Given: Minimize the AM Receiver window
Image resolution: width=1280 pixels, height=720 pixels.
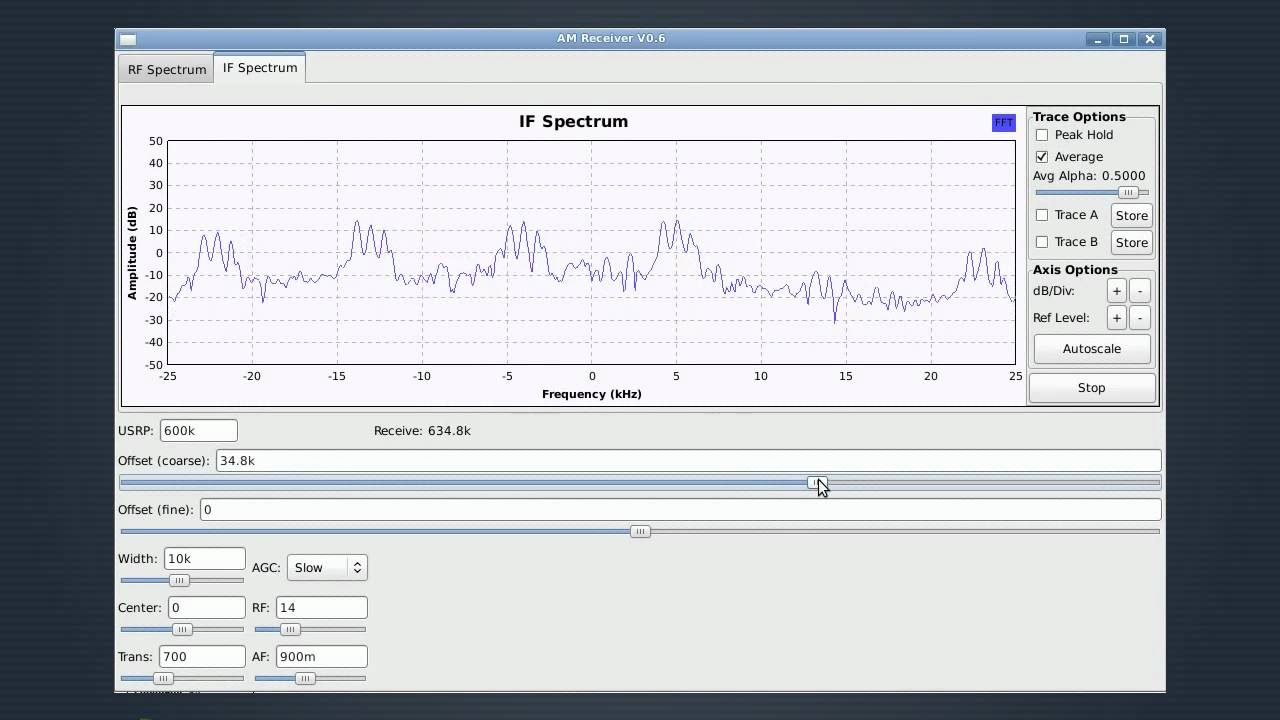Looking at the screenshot, I should [x=1098, y=39].
